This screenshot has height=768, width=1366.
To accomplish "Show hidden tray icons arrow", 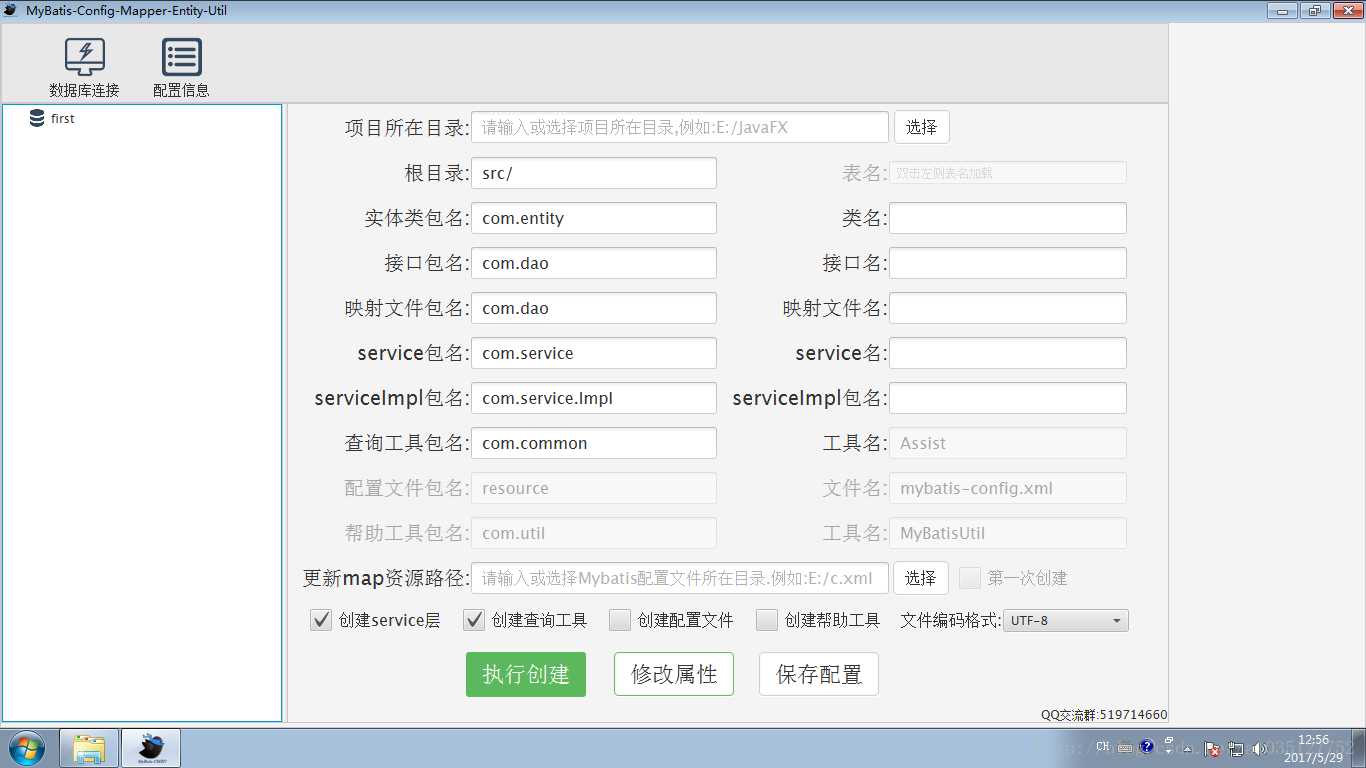I will [x=1187, y=748].
